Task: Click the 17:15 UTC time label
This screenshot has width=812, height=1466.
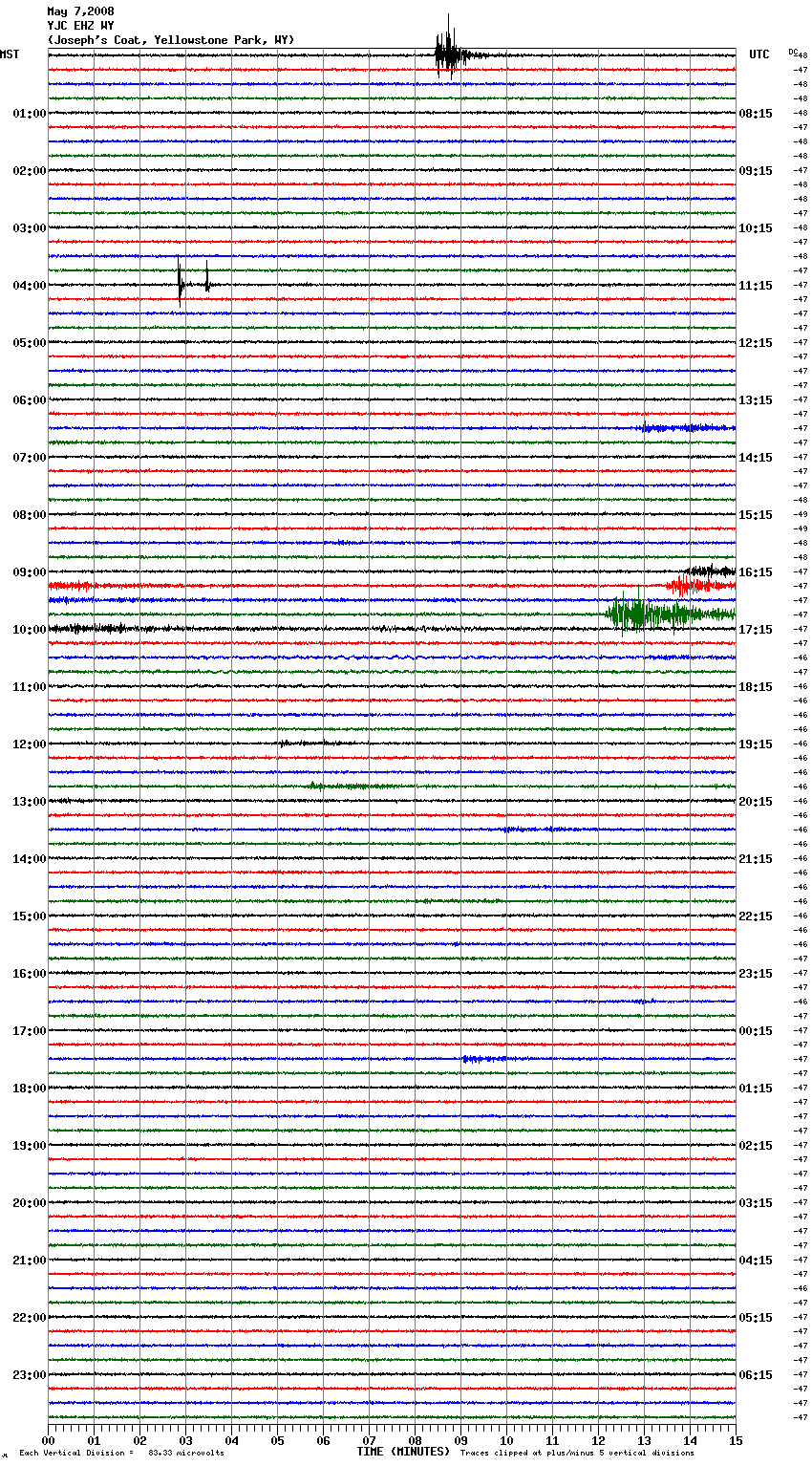Action: 756,630
